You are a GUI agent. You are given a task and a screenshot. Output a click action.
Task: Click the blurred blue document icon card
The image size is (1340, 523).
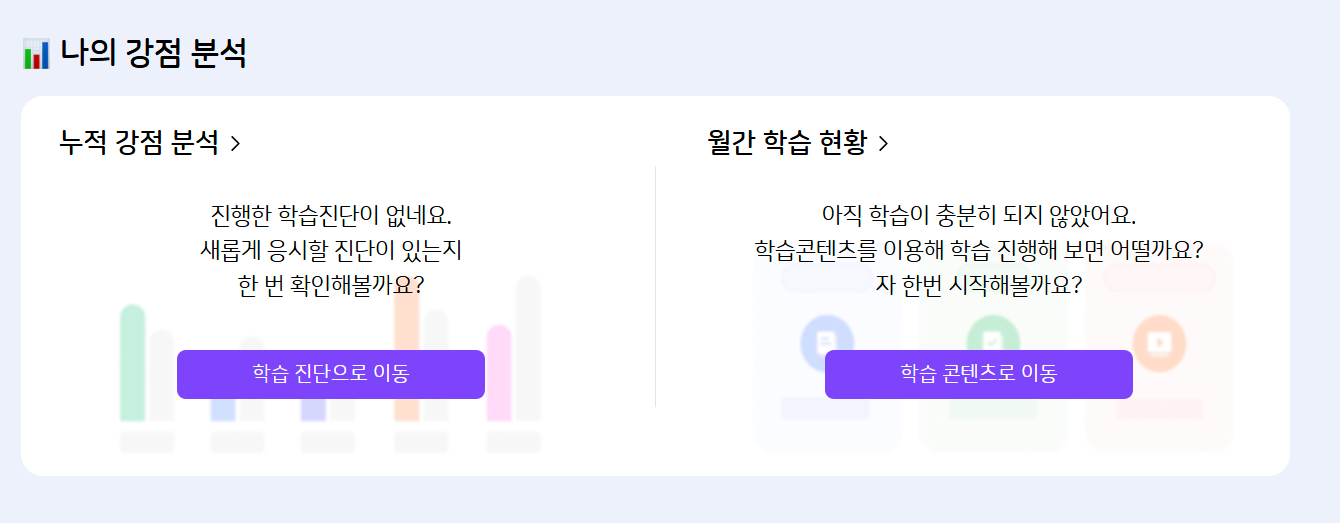826,342
